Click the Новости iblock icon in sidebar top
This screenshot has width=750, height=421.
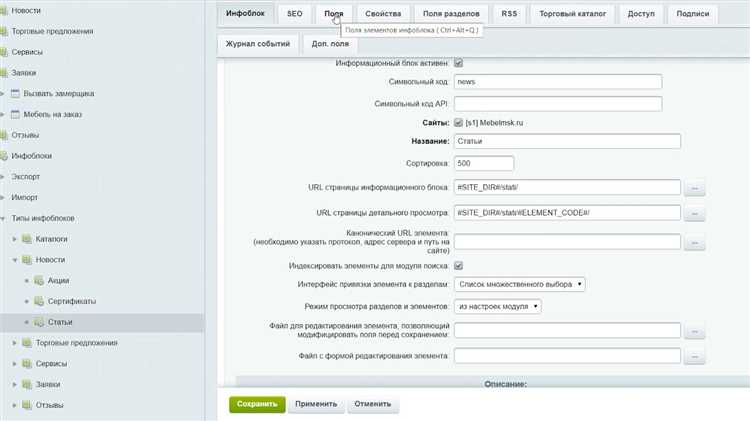click(4, 11)
